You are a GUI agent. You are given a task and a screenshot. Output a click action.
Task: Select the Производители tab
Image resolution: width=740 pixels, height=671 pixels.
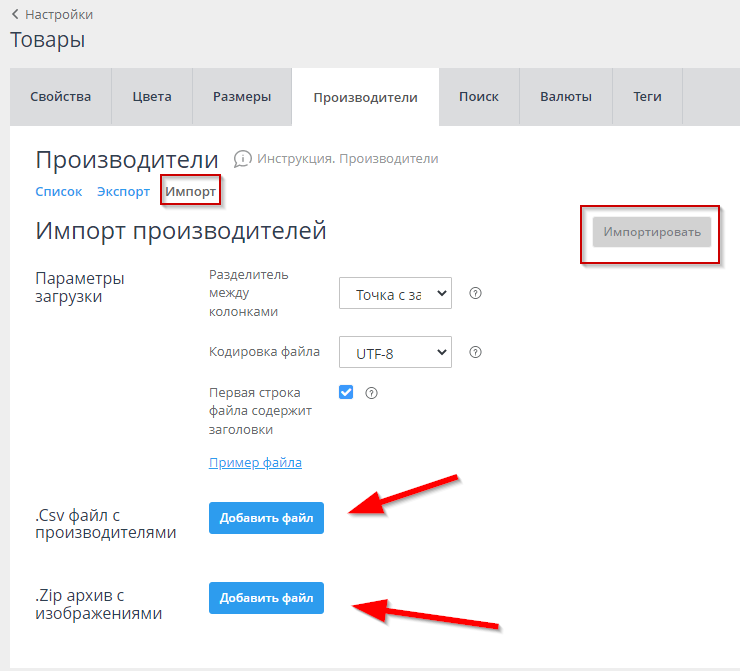365,98
